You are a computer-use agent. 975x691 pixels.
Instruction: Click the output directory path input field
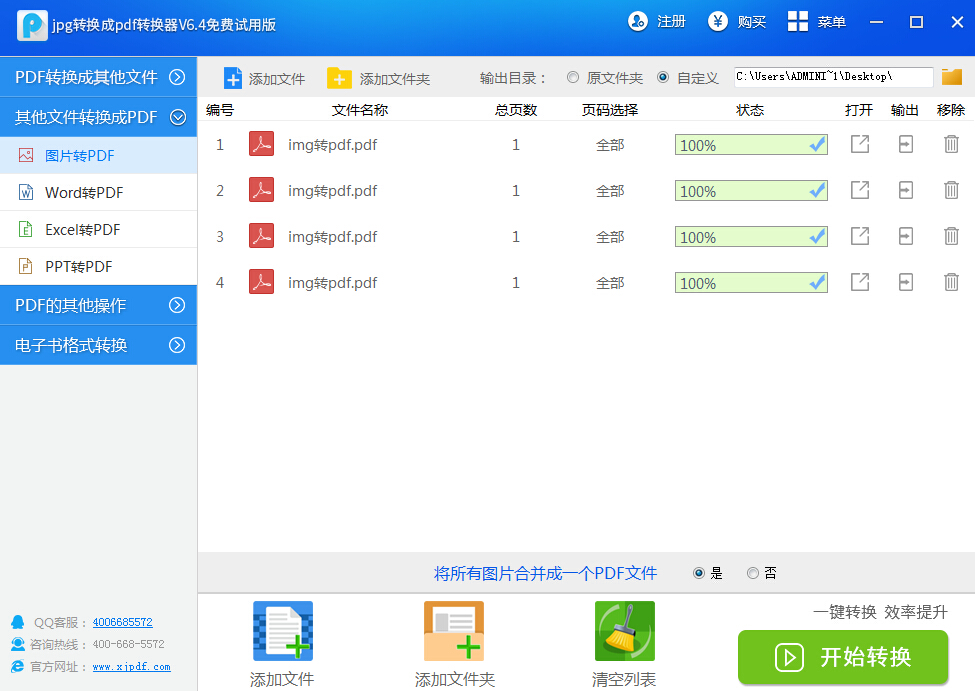[832, 77]
